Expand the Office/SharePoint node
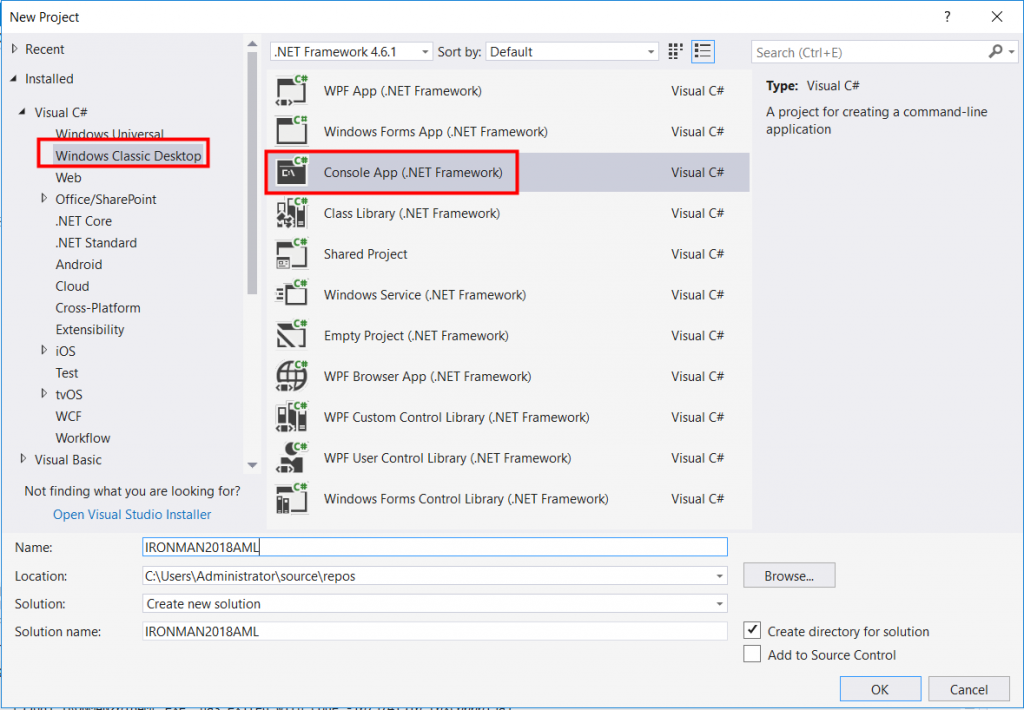 [x=44, y=198]
